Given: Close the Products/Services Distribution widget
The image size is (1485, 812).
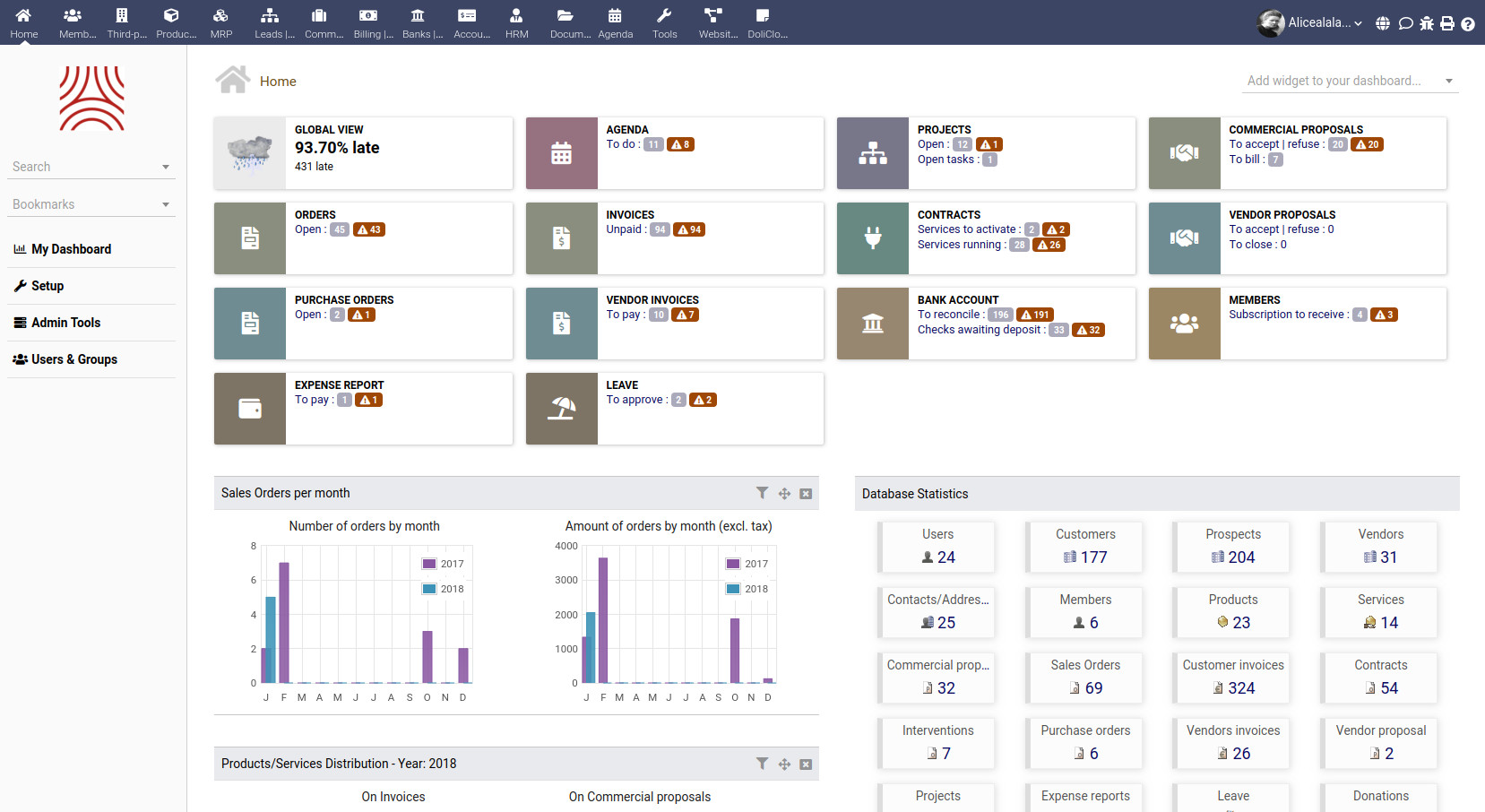Looking at the screenshot, I should (x=806, y=764).
